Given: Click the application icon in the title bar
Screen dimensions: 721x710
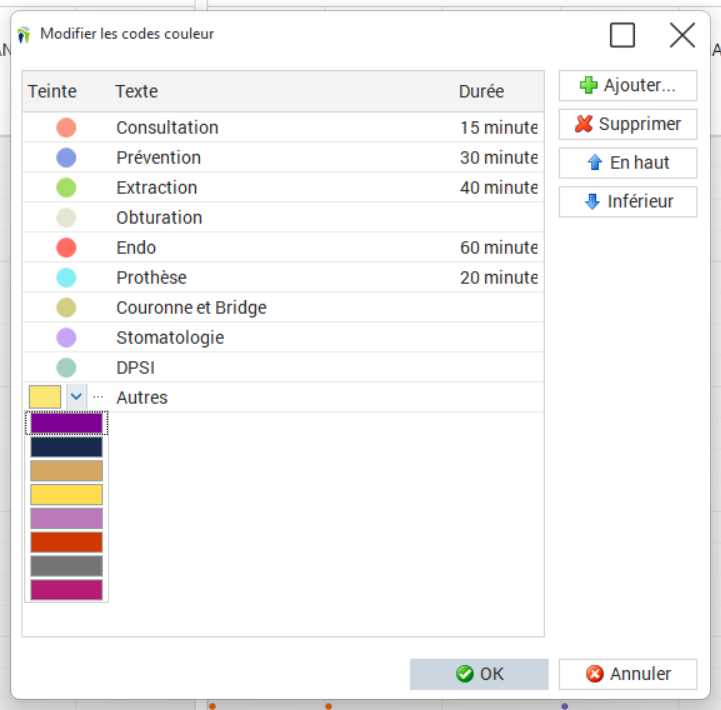Looking at the screenshot, I should (24, 34).
